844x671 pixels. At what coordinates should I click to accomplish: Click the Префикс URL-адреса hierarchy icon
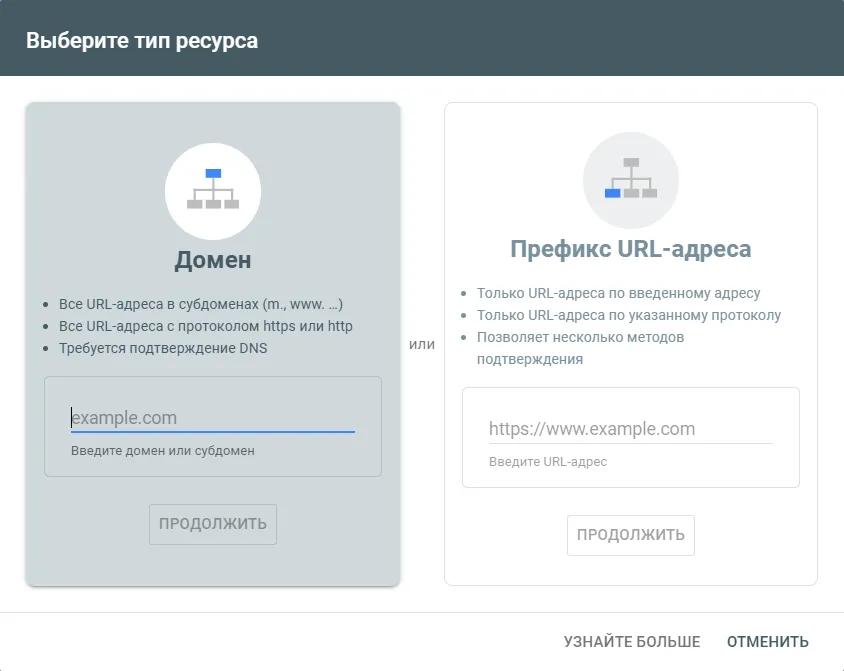(631, 180)
